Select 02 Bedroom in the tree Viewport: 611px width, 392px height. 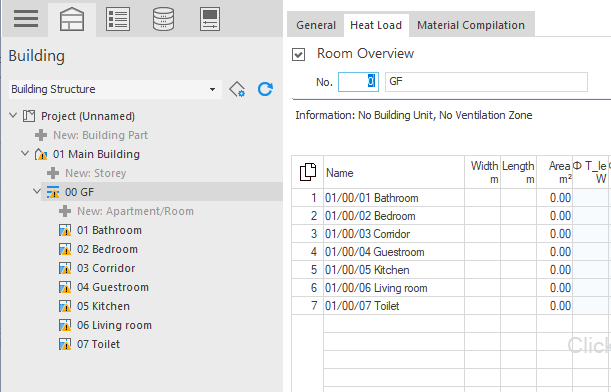[108, 249]
